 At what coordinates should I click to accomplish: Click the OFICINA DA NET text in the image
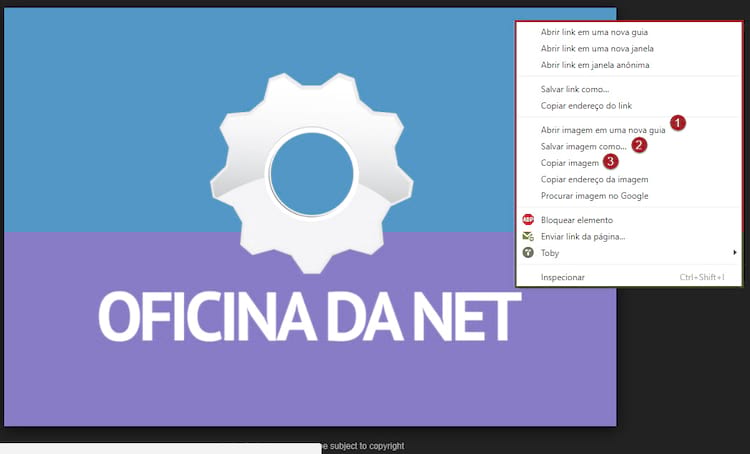[x=310, y=317]
